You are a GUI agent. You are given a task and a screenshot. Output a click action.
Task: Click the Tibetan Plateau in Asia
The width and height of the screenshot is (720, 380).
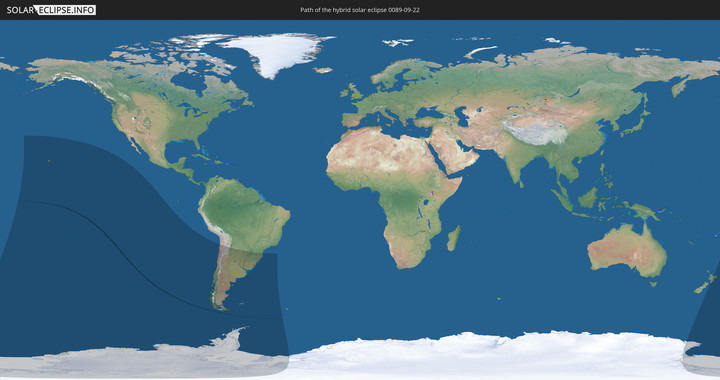click(535, 131)
